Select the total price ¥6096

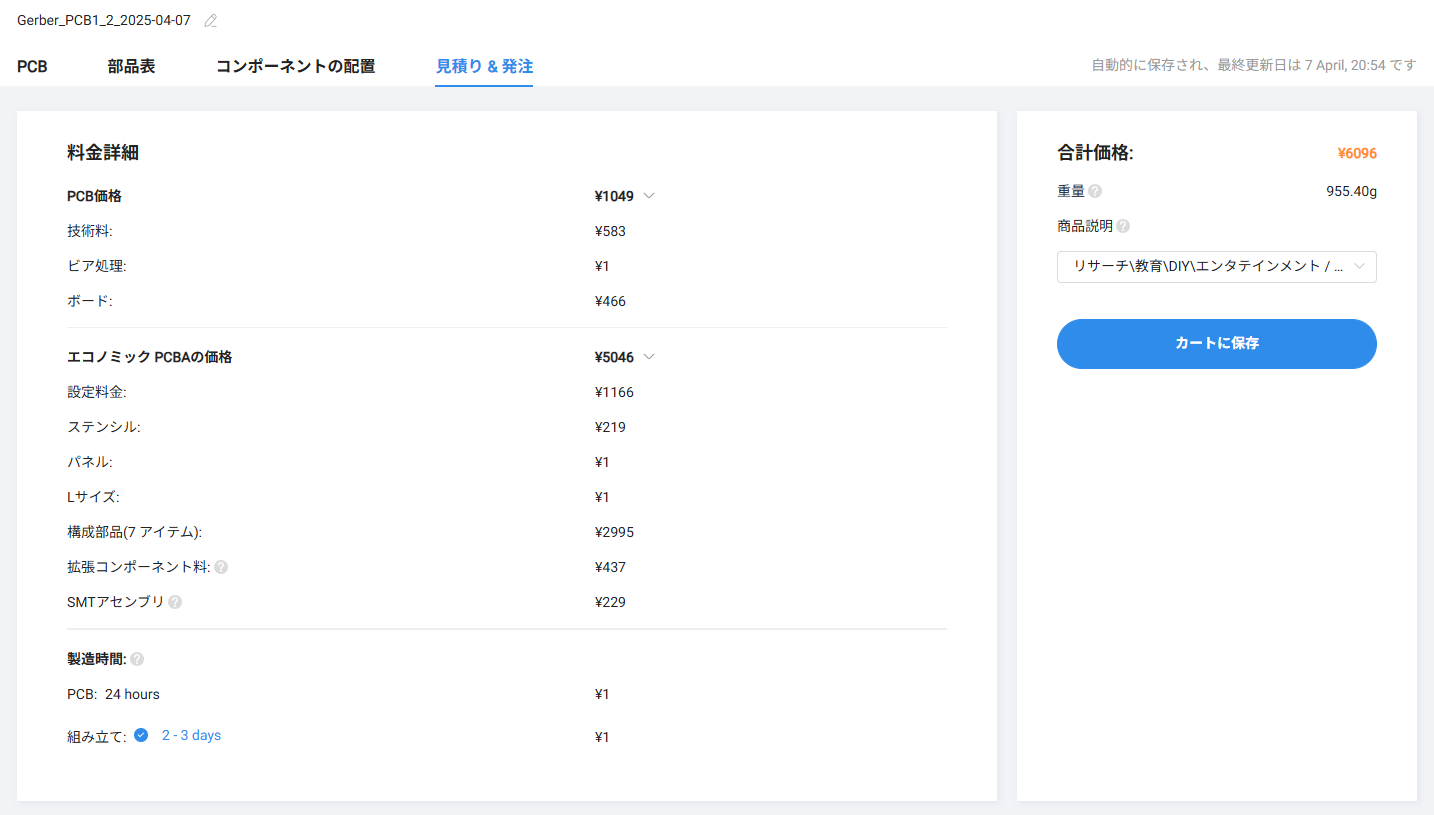[1357, 153]
